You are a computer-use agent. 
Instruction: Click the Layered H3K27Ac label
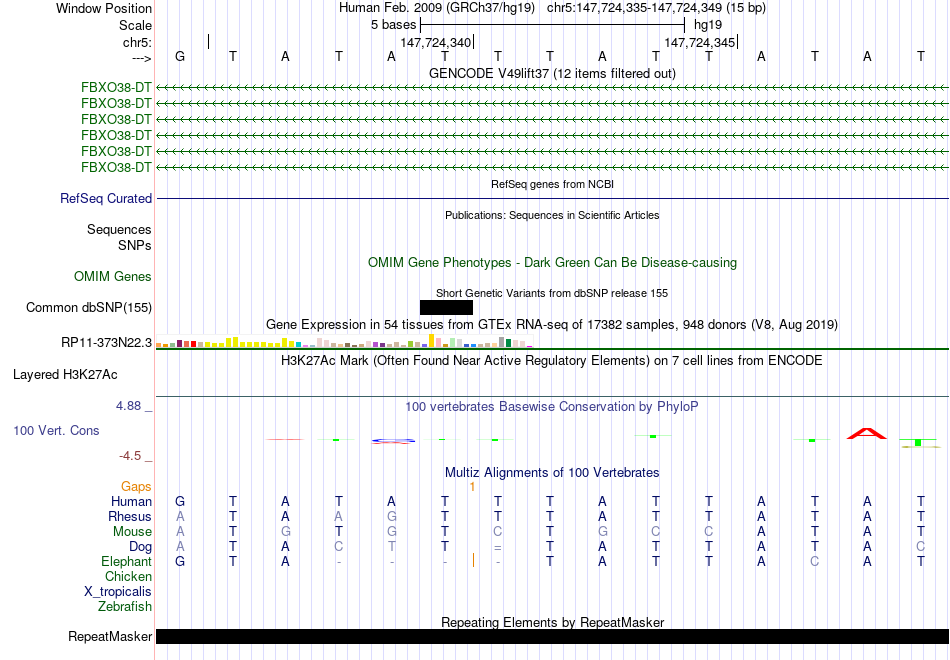point(65,375)
